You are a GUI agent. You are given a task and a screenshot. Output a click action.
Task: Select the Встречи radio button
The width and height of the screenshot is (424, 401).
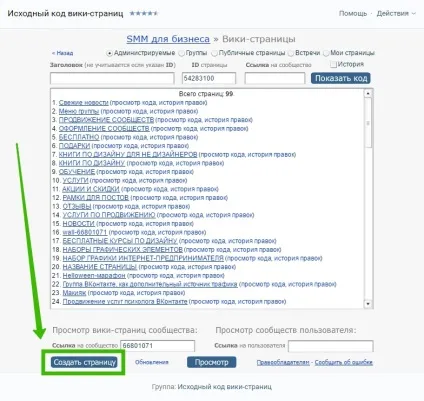pos(291,53)
